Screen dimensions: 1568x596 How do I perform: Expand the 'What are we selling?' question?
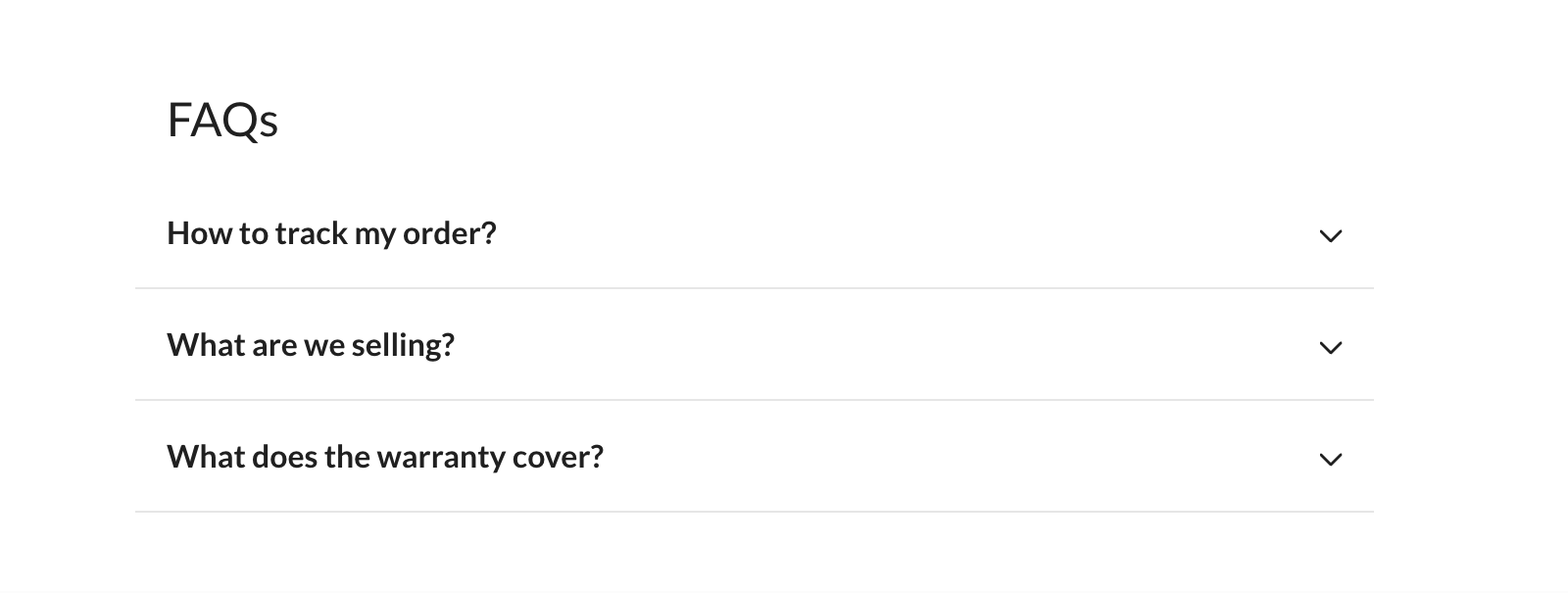pyautogui.click(x=755, y=345)
